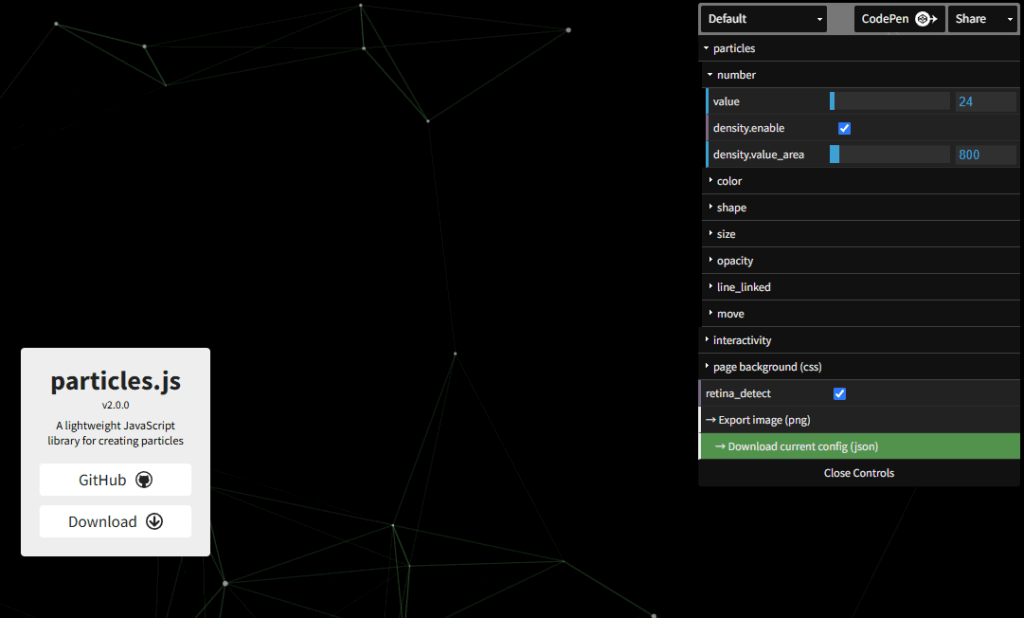
Task: Open the Default preset dropdown
Action: pos(763,19)
